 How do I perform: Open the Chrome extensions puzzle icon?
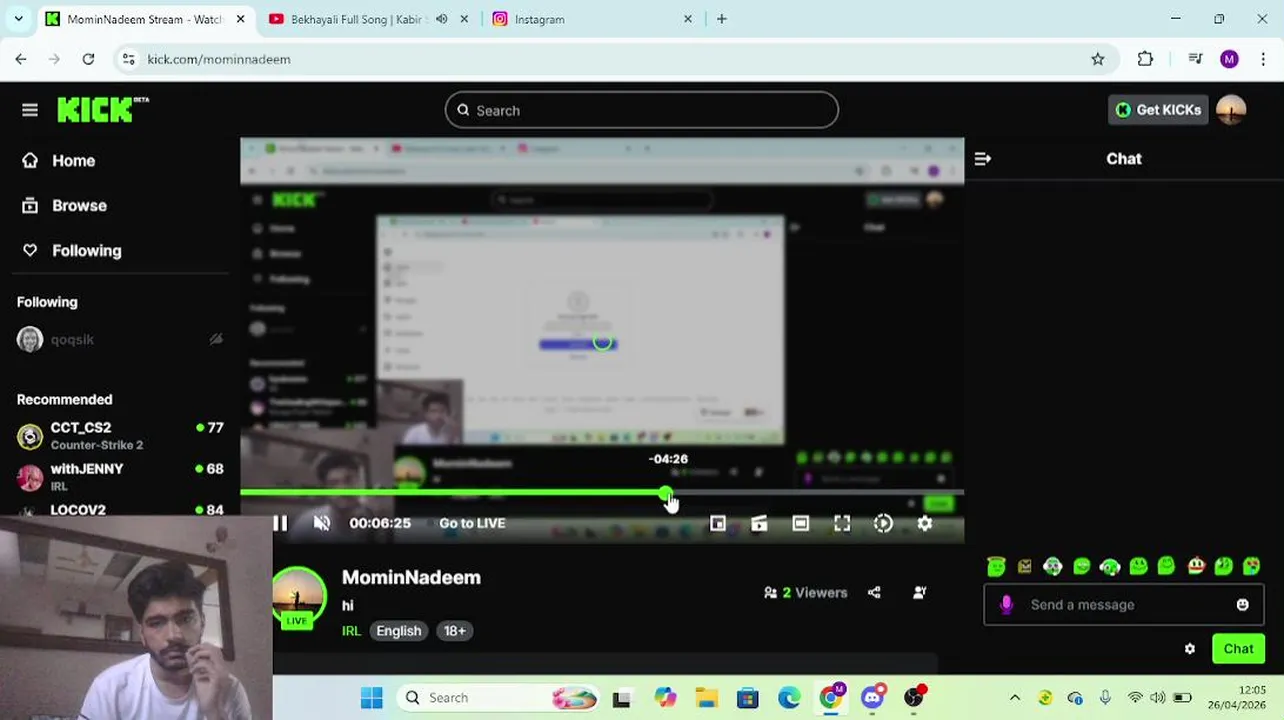point(1145,59)
